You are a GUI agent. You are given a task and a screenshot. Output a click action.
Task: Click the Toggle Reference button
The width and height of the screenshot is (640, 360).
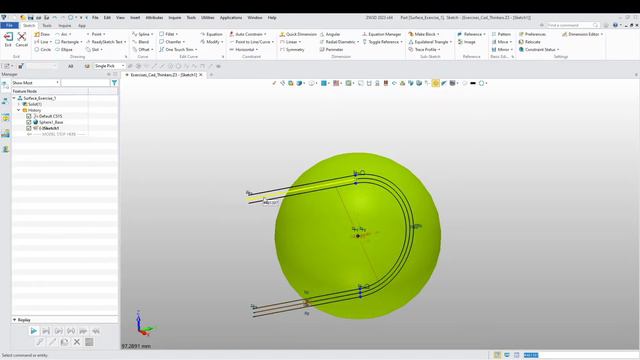tap(382, 42)
